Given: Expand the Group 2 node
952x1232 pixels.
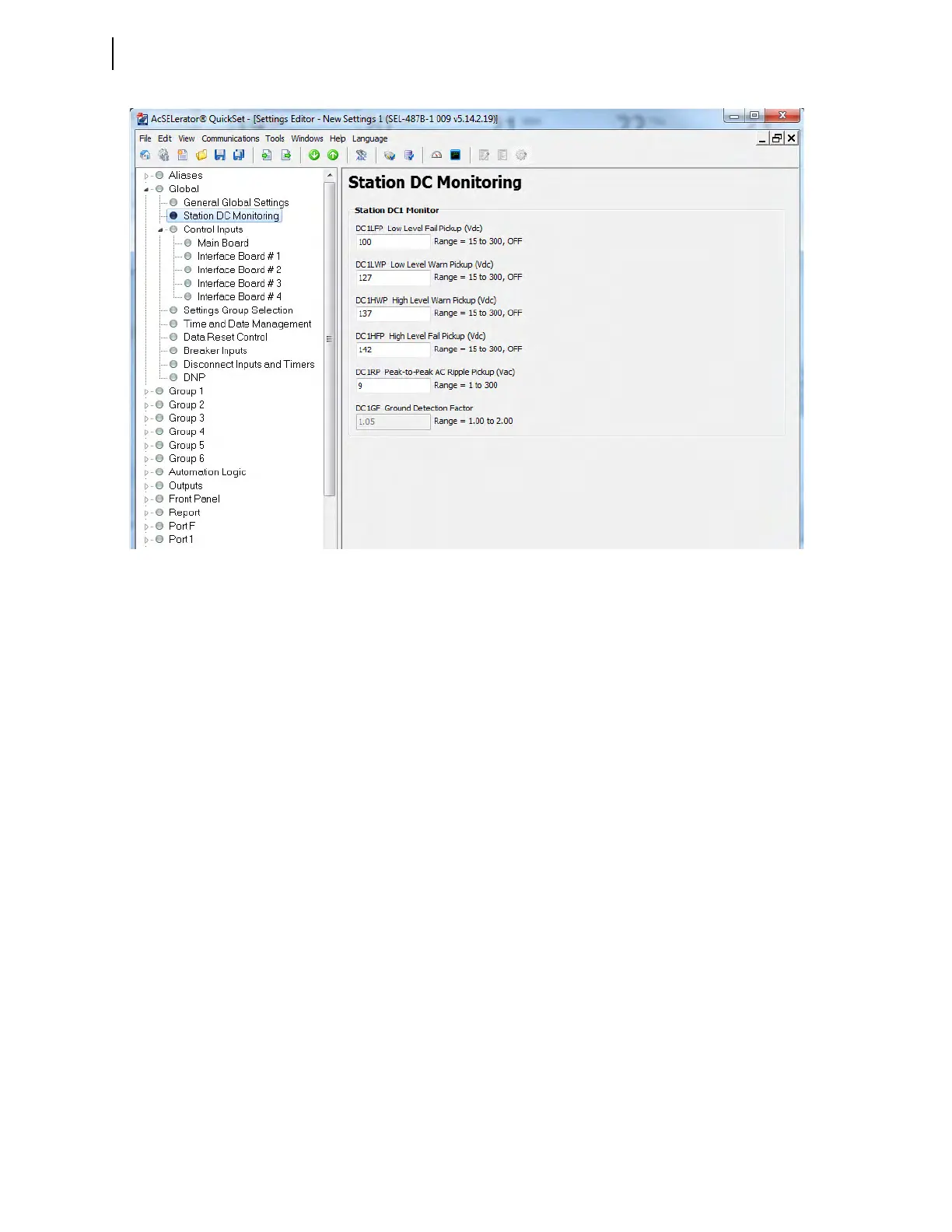Looking at the screenshot, I should [146, 405].
